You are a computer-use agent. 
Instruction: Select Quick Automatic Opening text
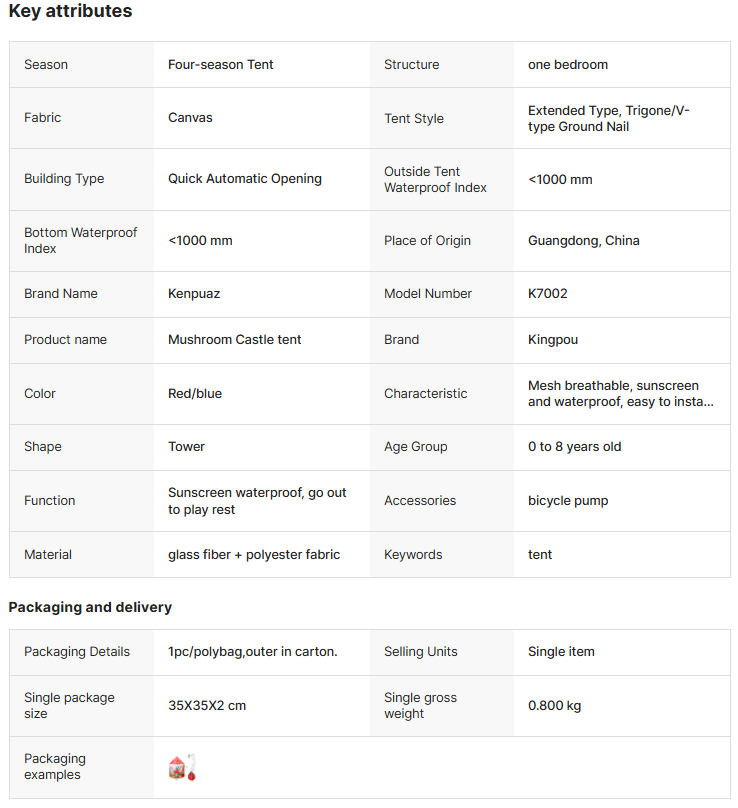(245, 179)
